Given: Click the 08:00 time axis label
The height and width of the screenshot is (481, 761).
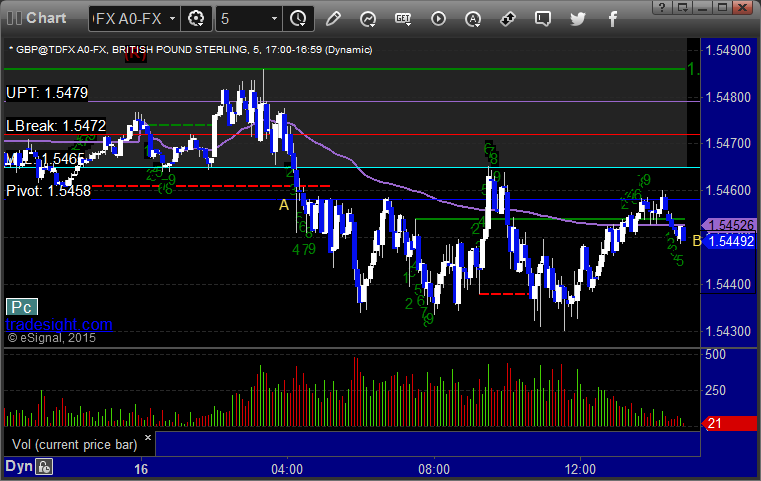Looking at the screenshot, I should coord(434,469).
